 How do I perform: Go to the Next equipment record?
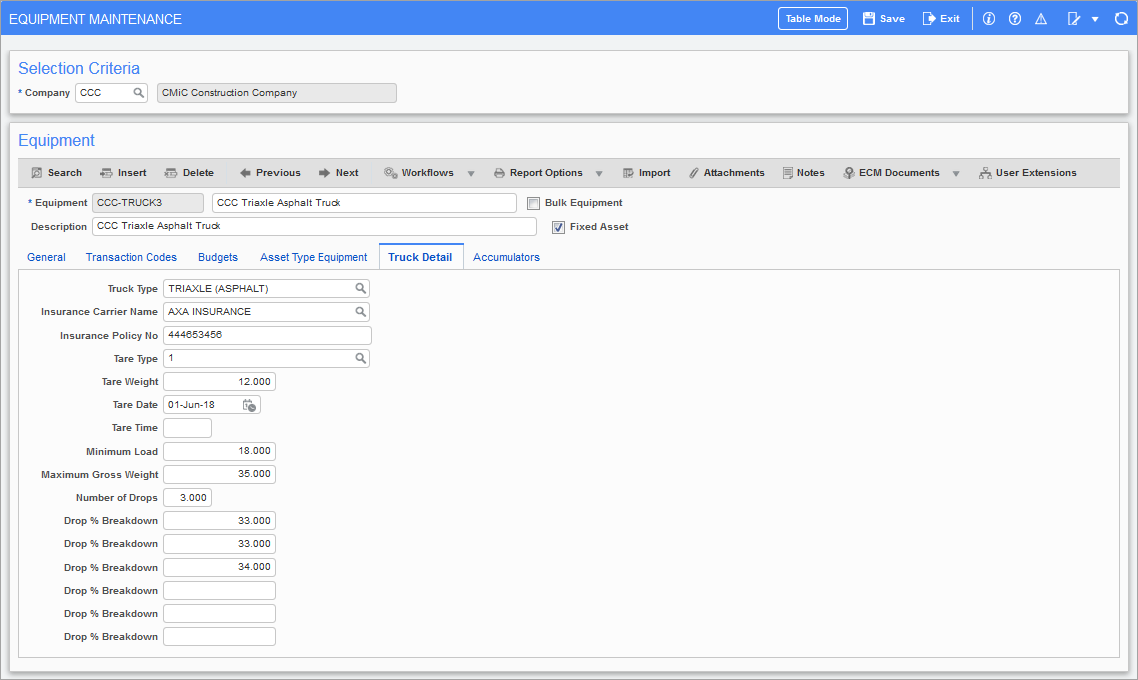coord(338,173)
